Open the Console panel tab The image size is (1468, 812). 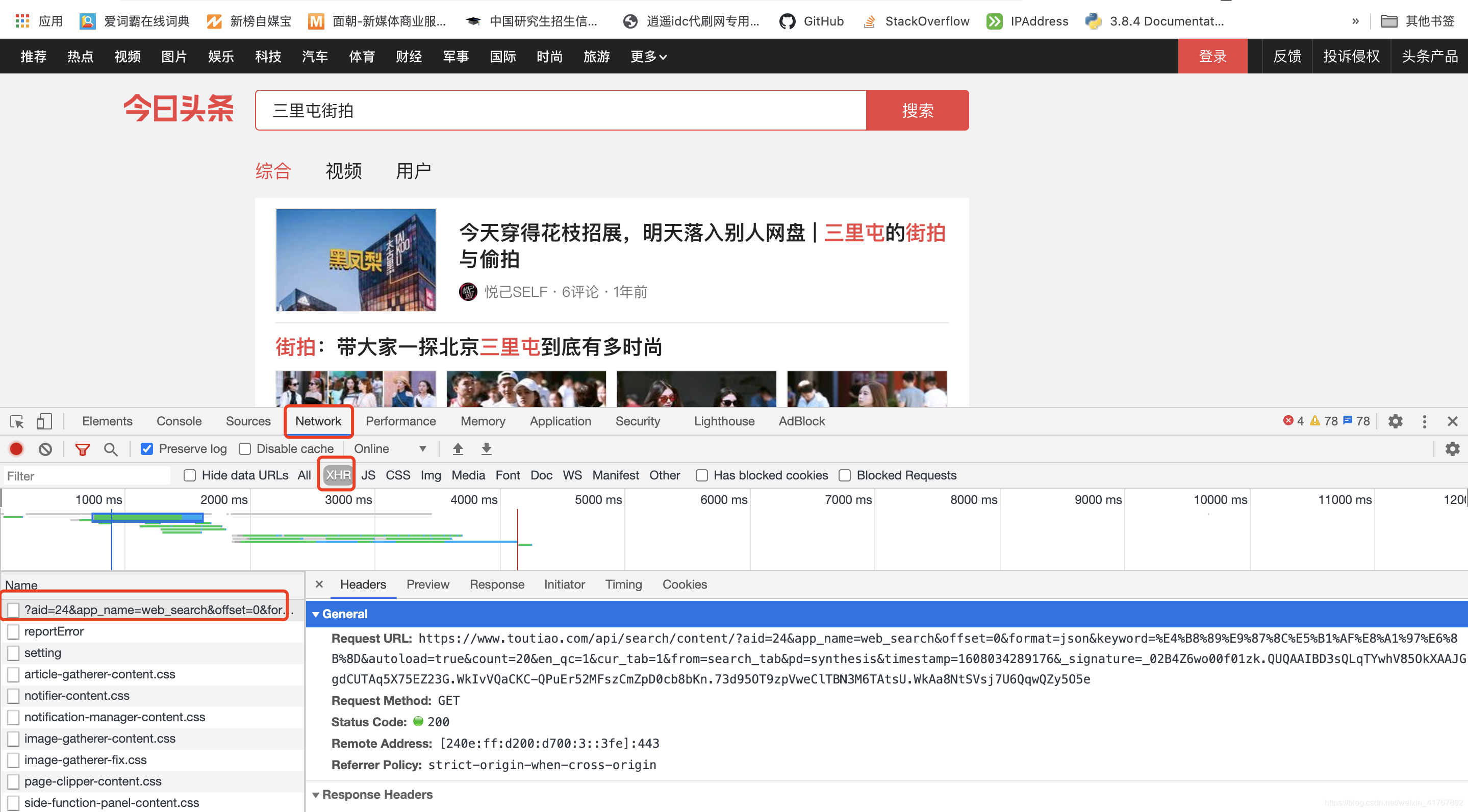[x=179, y=421]
